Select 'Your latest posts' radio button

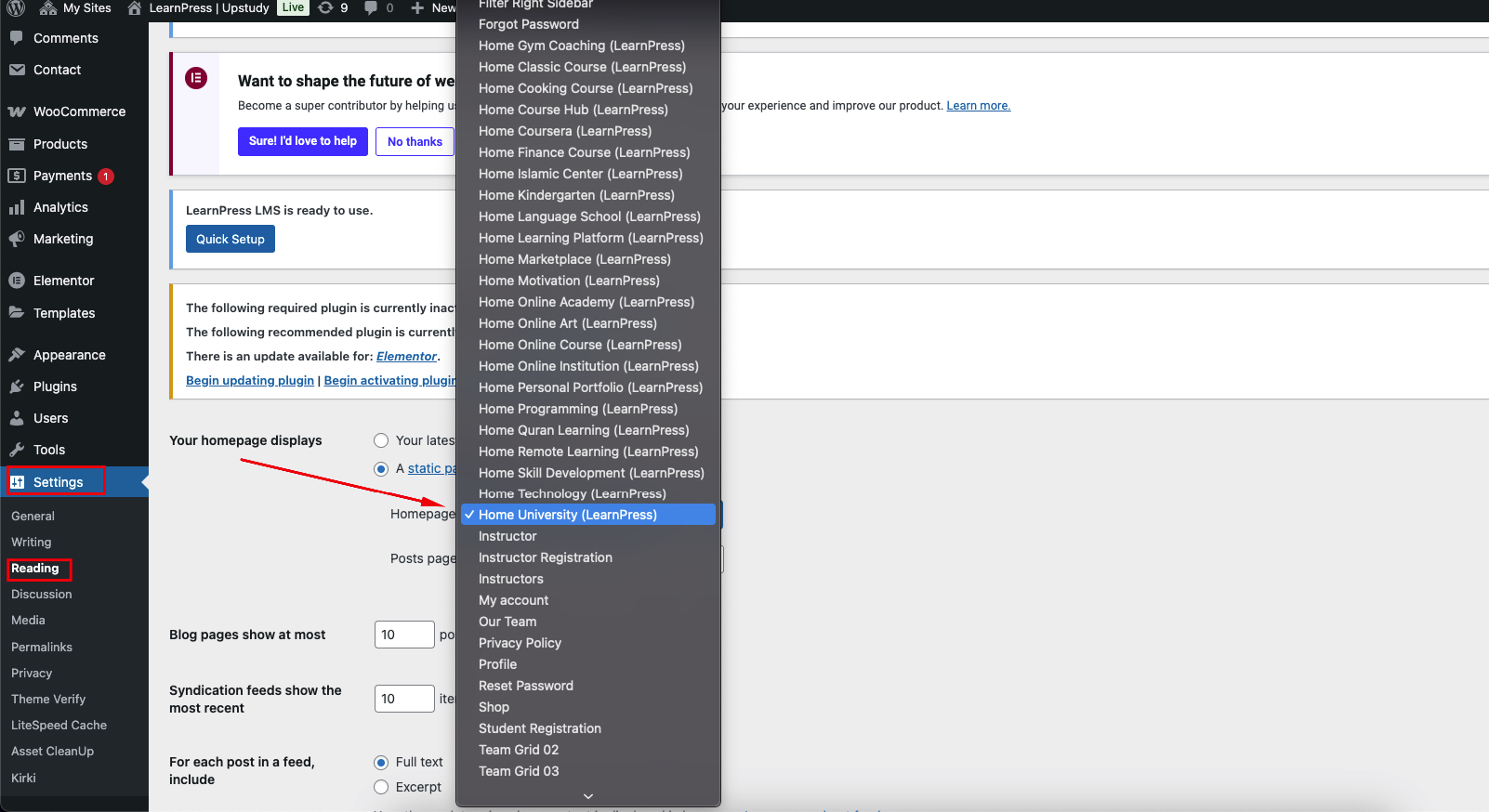point(381,440)
